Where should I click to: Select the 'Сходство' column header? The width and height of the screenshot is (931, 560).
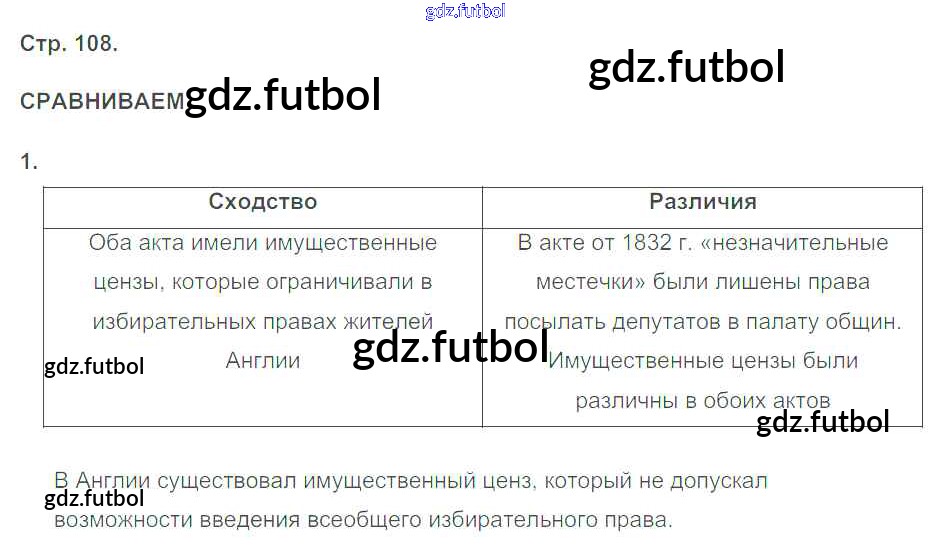click(x=262, y=201)
